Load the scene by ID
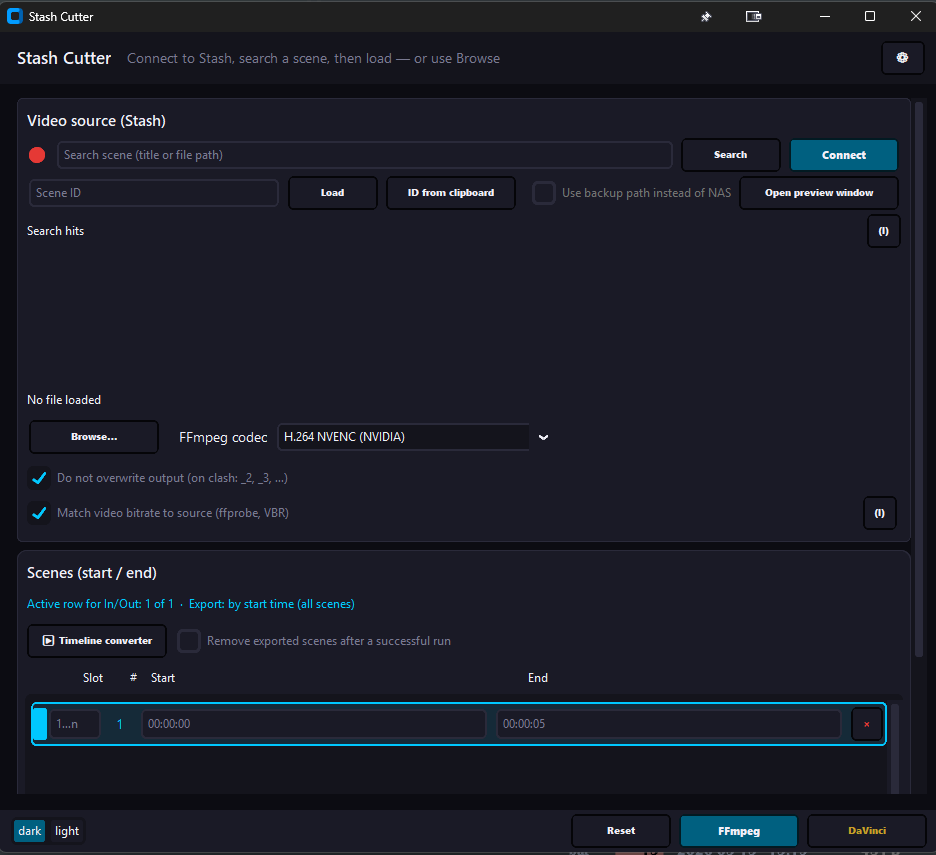The image size is (936, 855). (332, 193)
